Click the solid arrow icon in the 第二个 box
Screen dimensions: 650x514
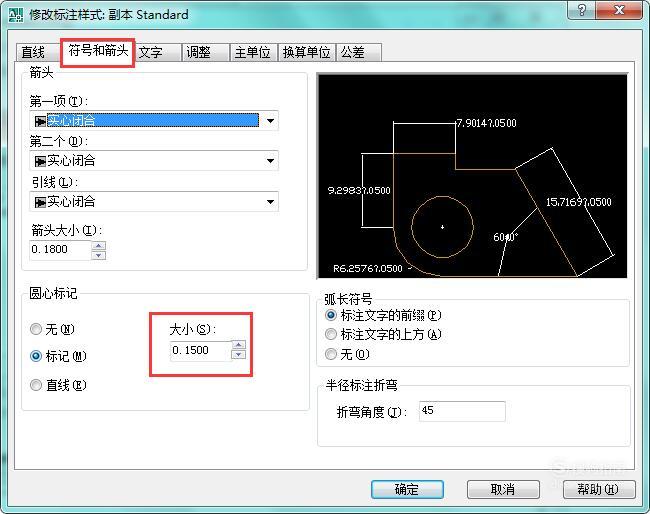click(x=40, y=161)
